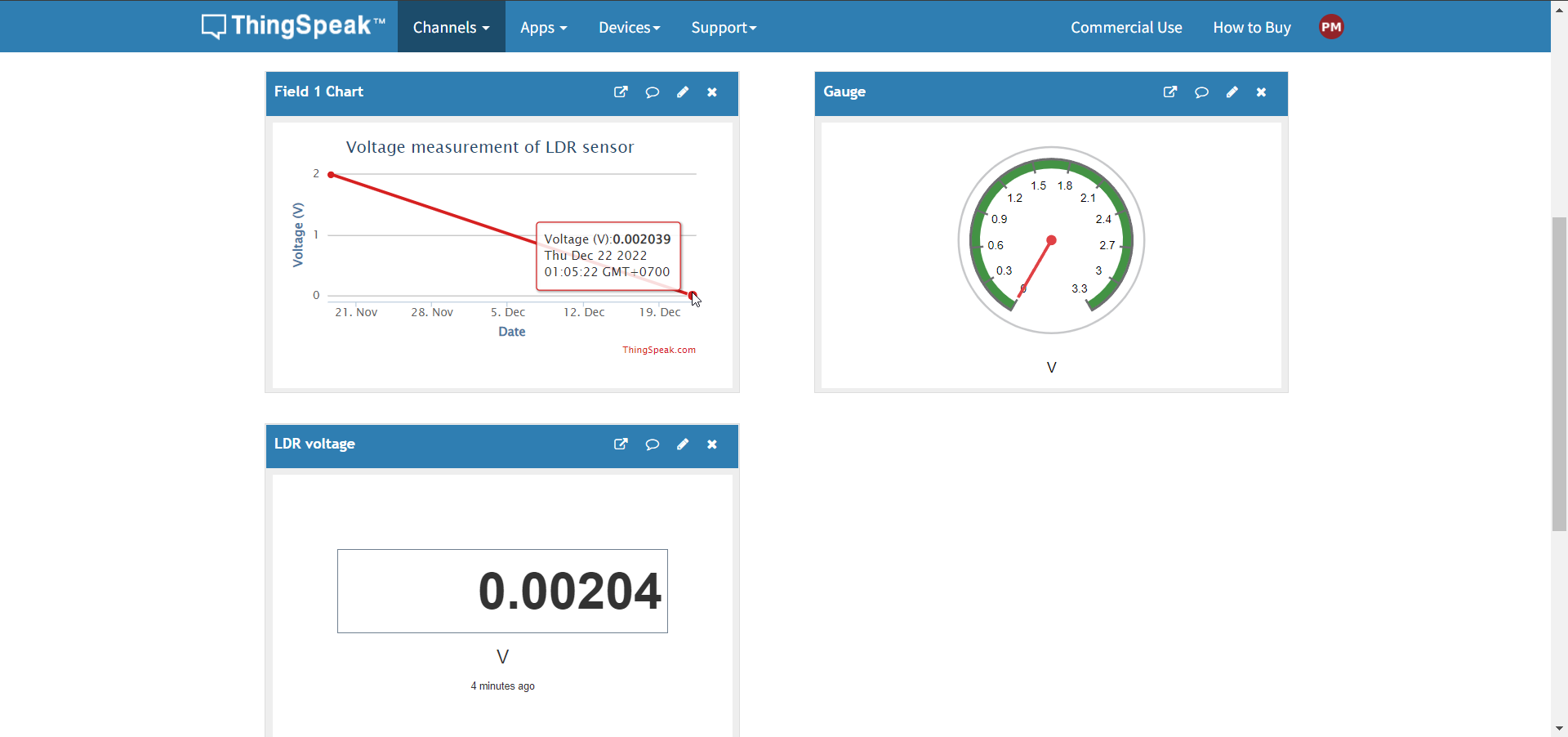1568x737 pixels.
Task: Expand the Apps dropdown menu
Action: click(x=544, y=27)
